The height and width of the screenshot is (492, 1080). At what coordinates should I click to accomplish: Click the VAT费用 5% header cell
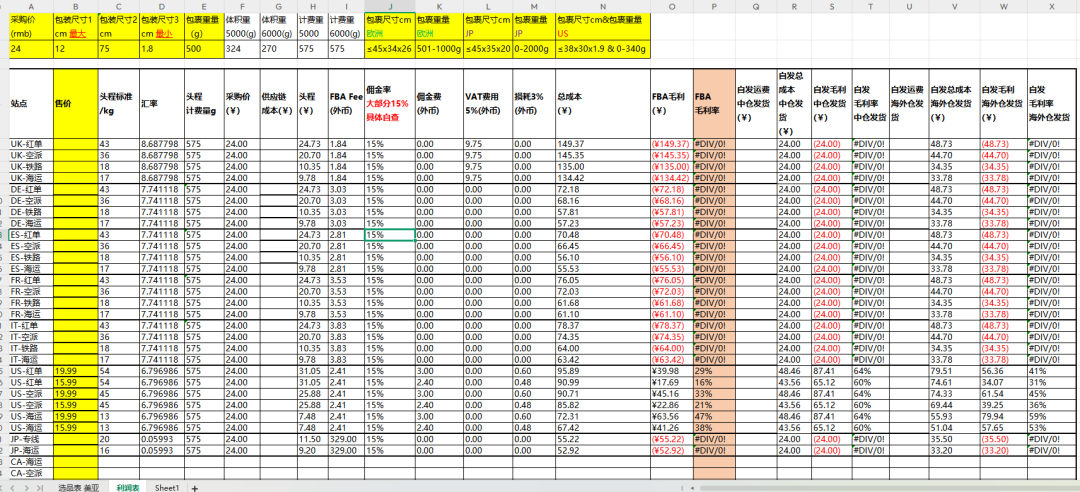[x=488, y=103]
